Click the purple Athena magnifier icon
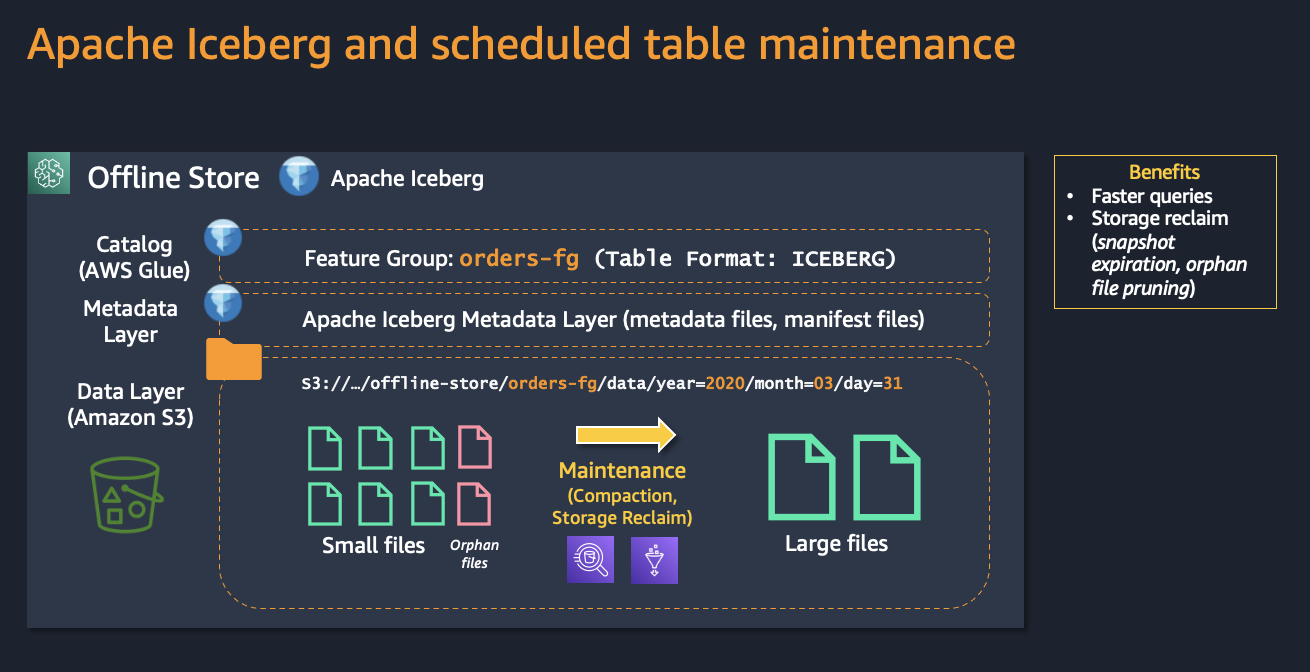The width and height of the screenshot is (1310, 672). click(590, 560)
